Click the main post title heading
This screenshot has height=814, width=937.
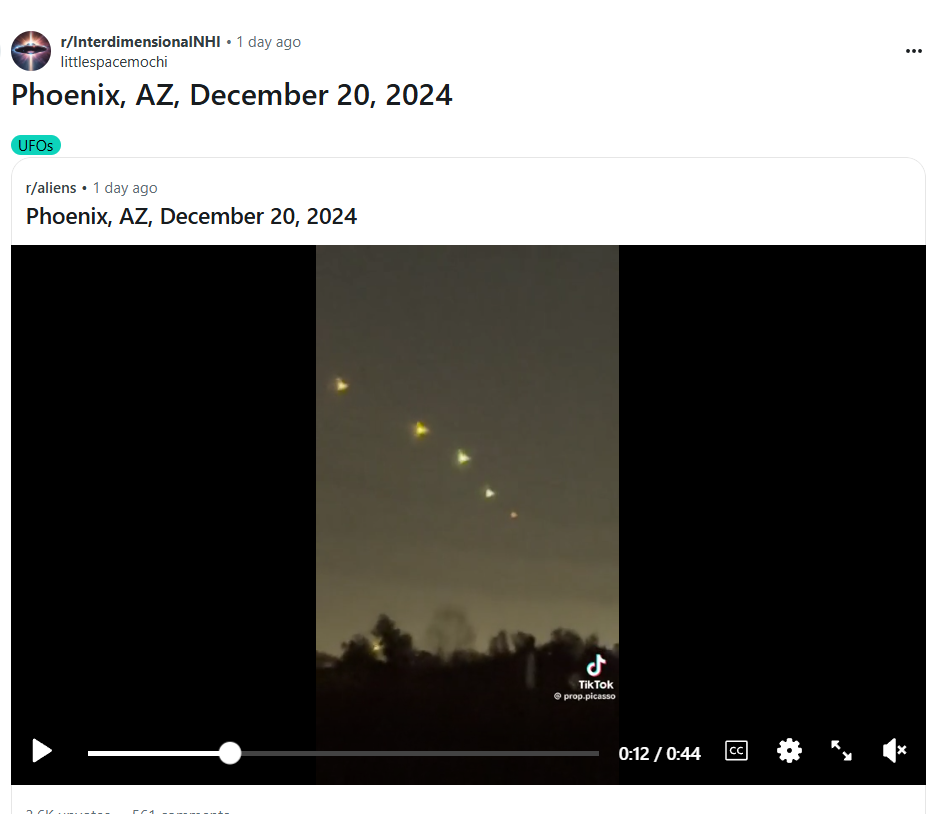[x=232, y=95]
